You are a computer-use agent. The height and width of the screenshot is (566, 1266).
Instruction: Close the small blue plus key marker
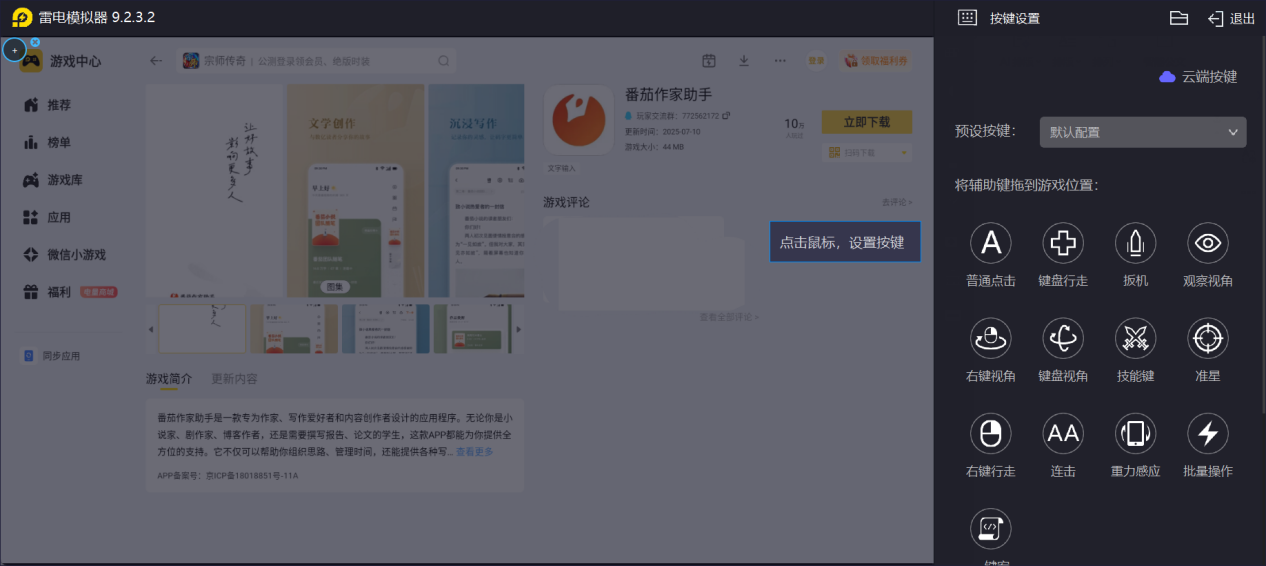click(35, 42)
